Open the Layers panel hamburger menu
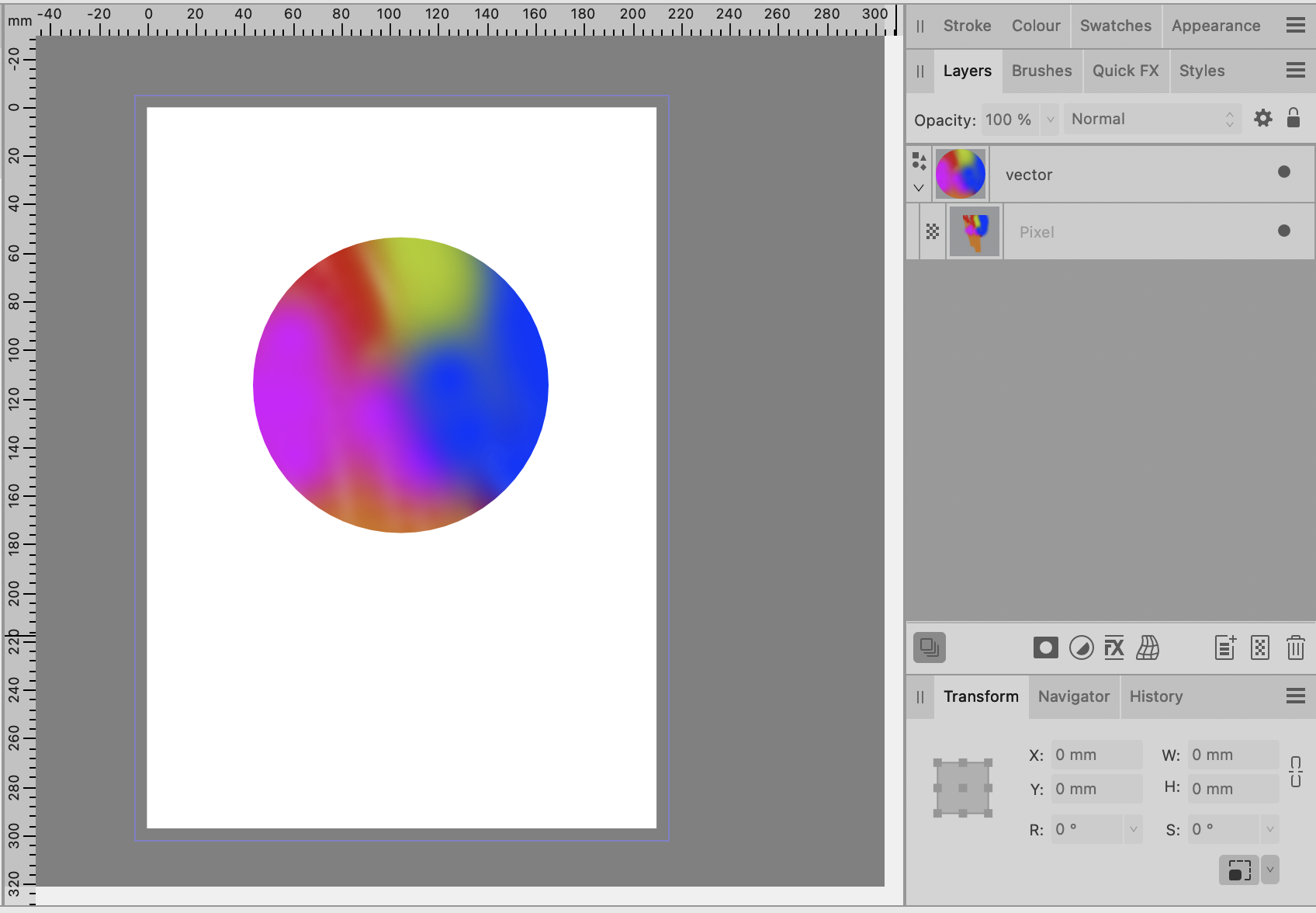The image size is (1316, 913). click(1294, 70)
